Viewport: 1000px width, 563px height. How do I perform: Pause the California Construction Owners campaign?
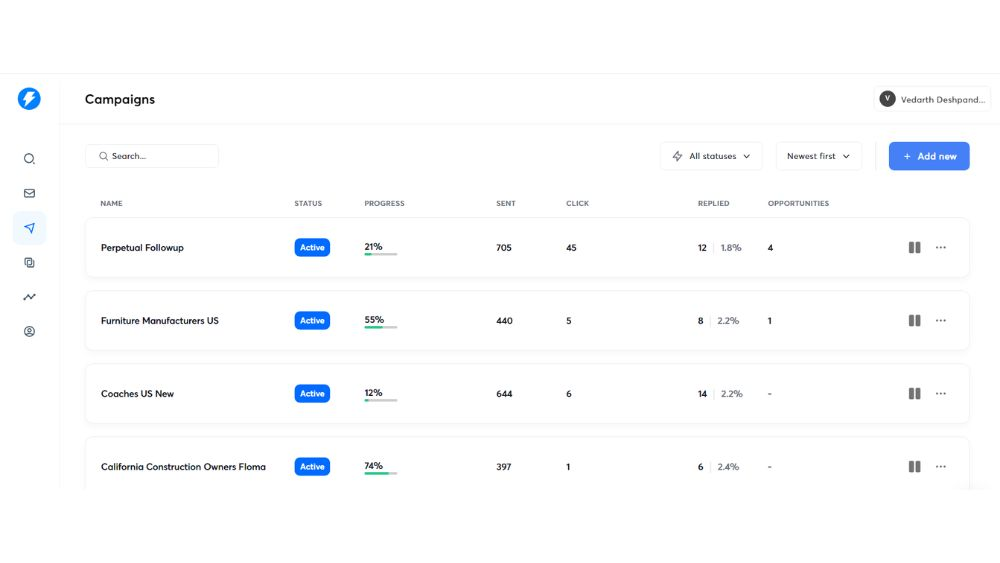pos(914,467)
